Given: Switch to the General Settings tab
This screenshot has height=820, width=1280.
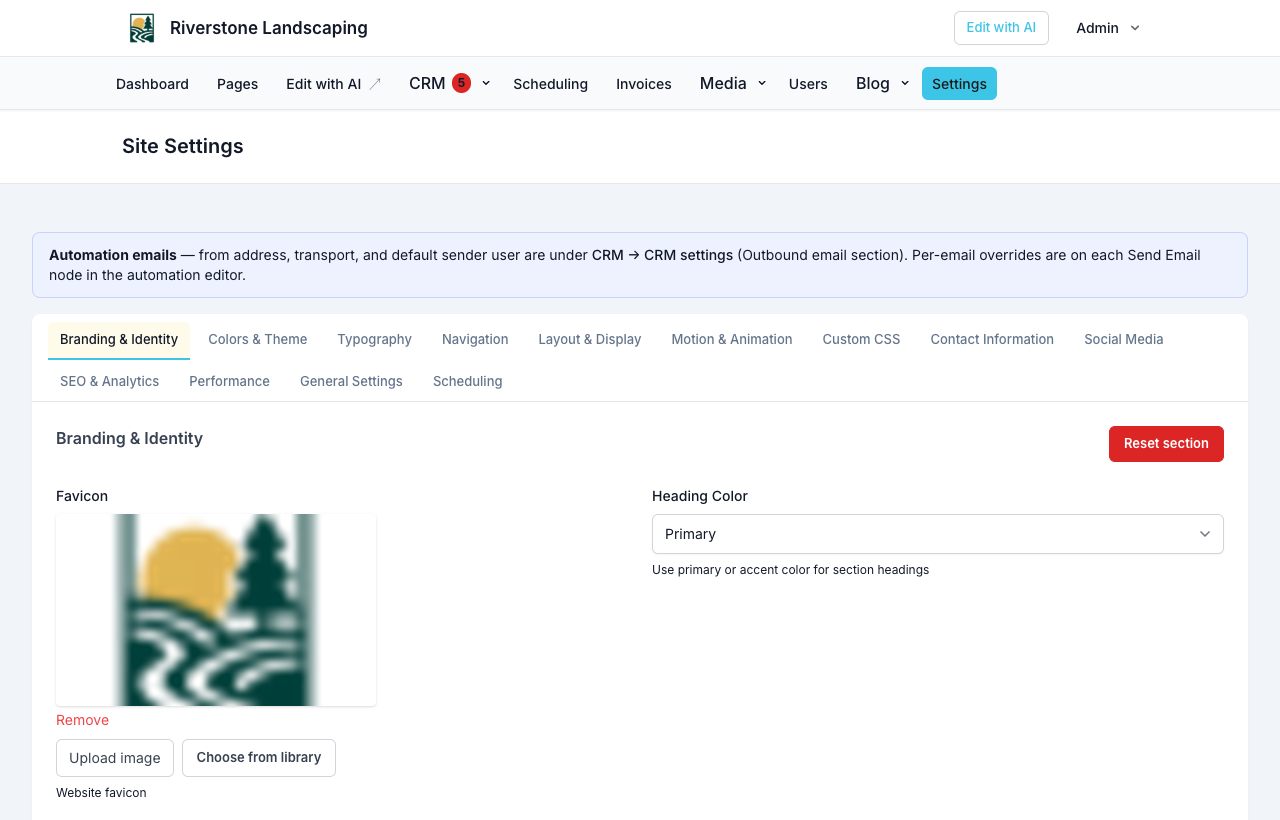Looking at the screenshot, I should (351, 381).
